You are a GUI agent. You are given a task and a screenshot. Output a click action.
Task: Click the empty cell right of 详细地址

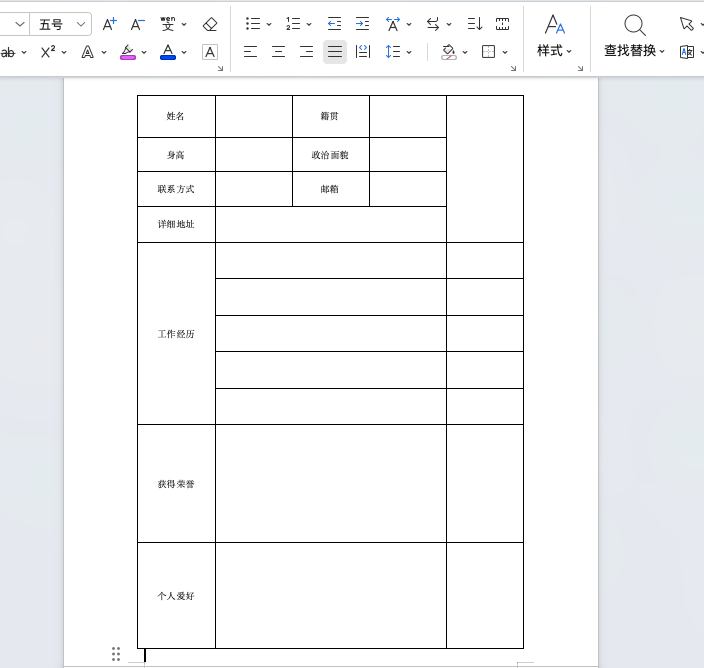pos(331,224)
